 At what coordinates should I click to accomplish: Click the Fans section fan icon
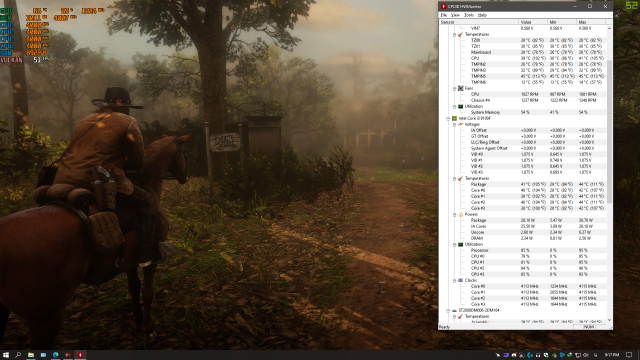(x=460, y=88)
